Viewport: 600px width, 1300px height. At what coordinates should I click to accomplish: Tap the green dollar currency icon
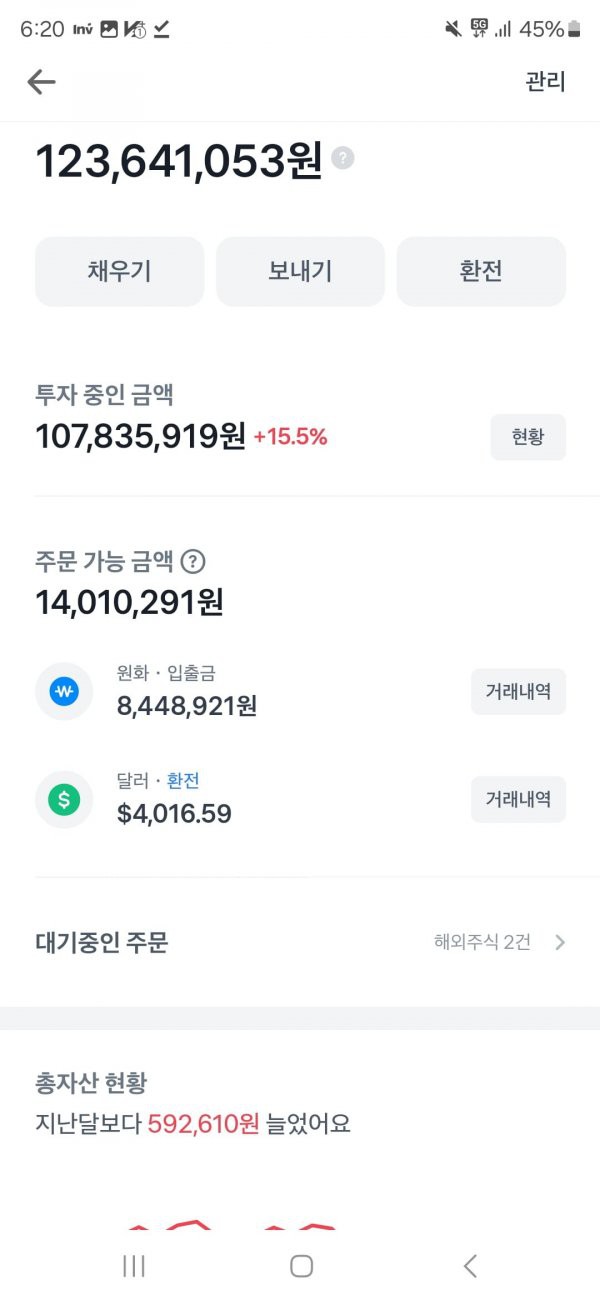(64, 799)
